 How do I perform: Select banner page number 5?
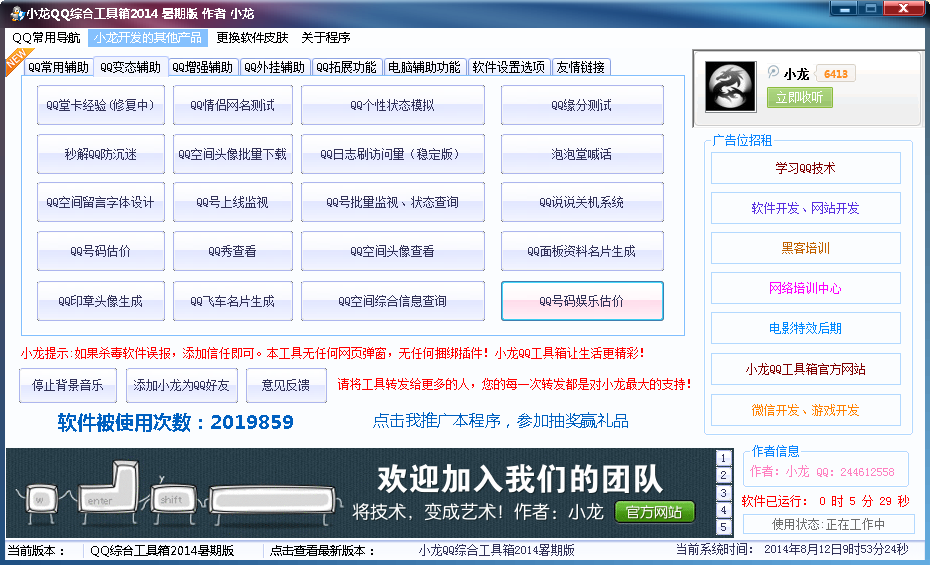(x=724, y=526)
